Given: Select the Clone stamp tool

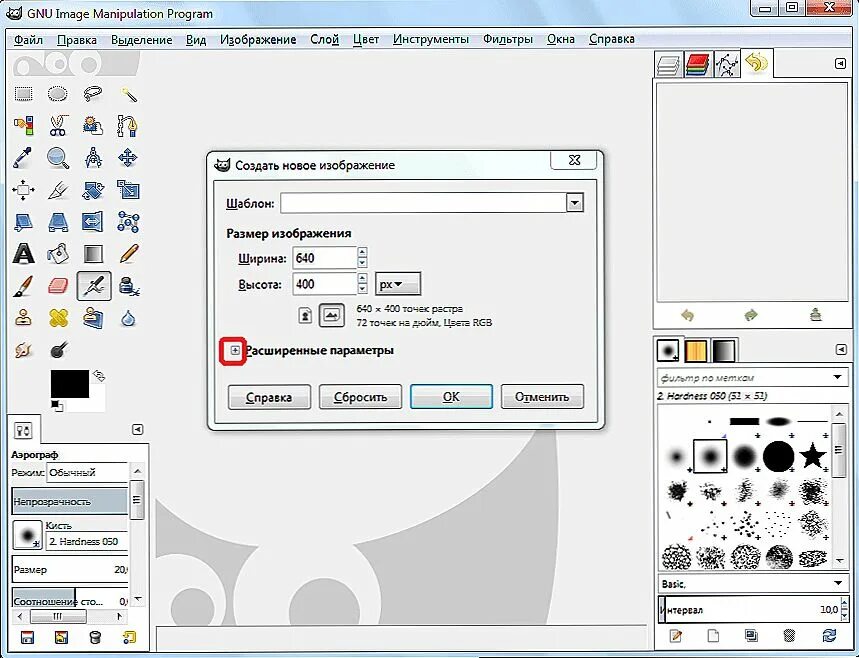Looking at the screenshot, I should tap(23, 318).
